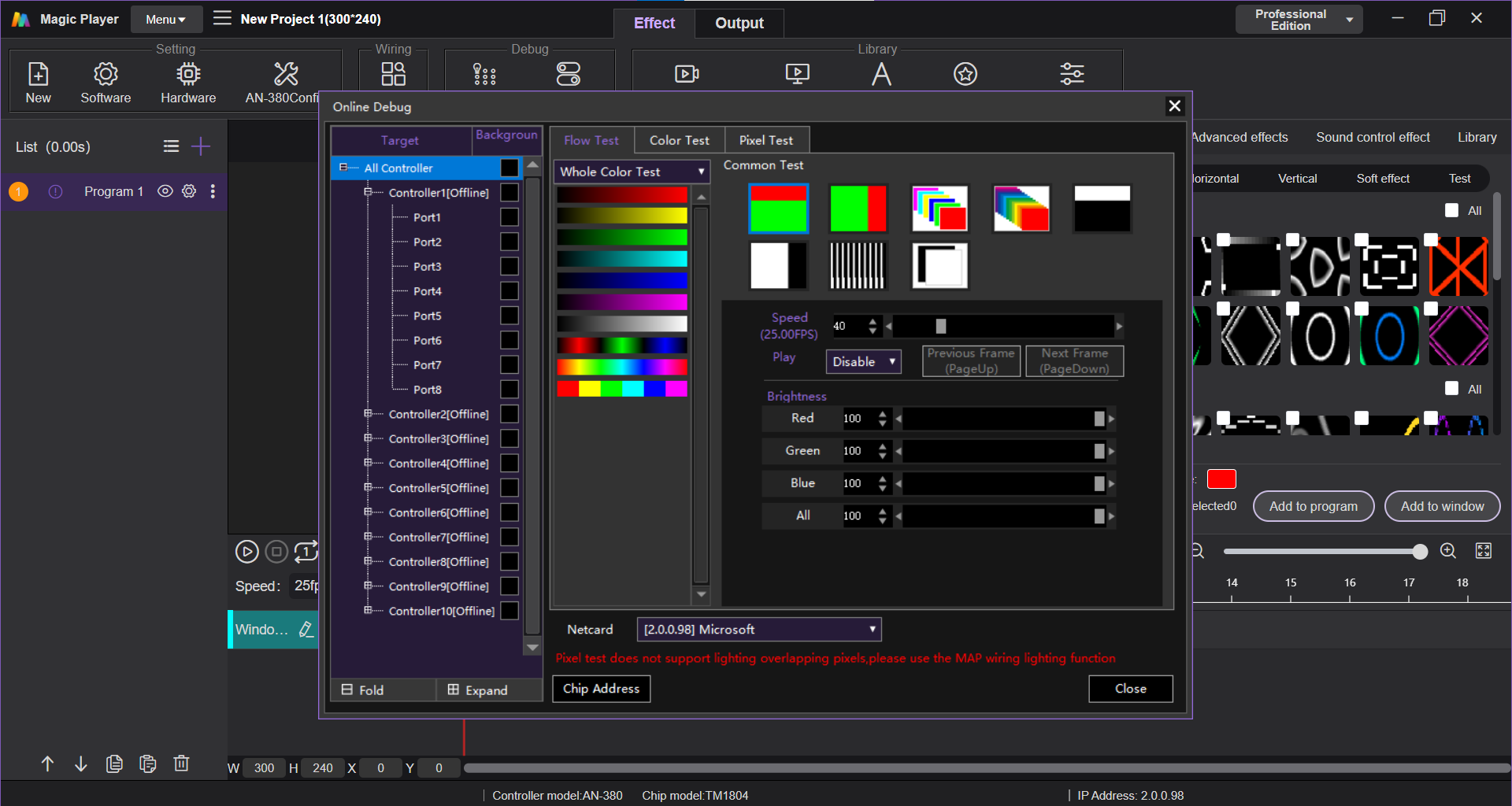Screen dimensions: 1512x806
Task: Select the red gradient color bar
Action: (x=622, y=194)
